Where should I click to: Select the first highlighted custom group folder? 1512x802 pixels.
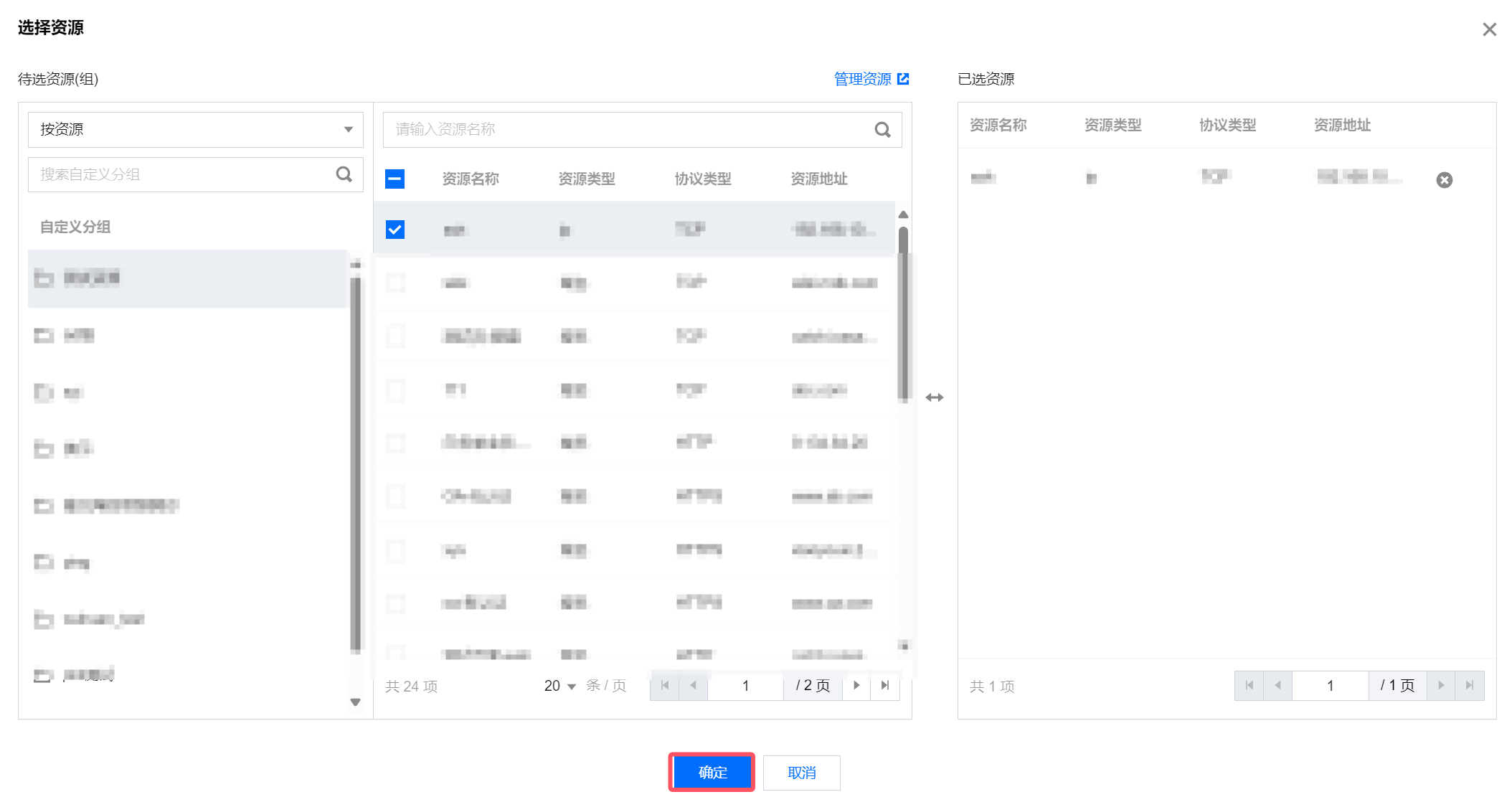click(92, 278)
